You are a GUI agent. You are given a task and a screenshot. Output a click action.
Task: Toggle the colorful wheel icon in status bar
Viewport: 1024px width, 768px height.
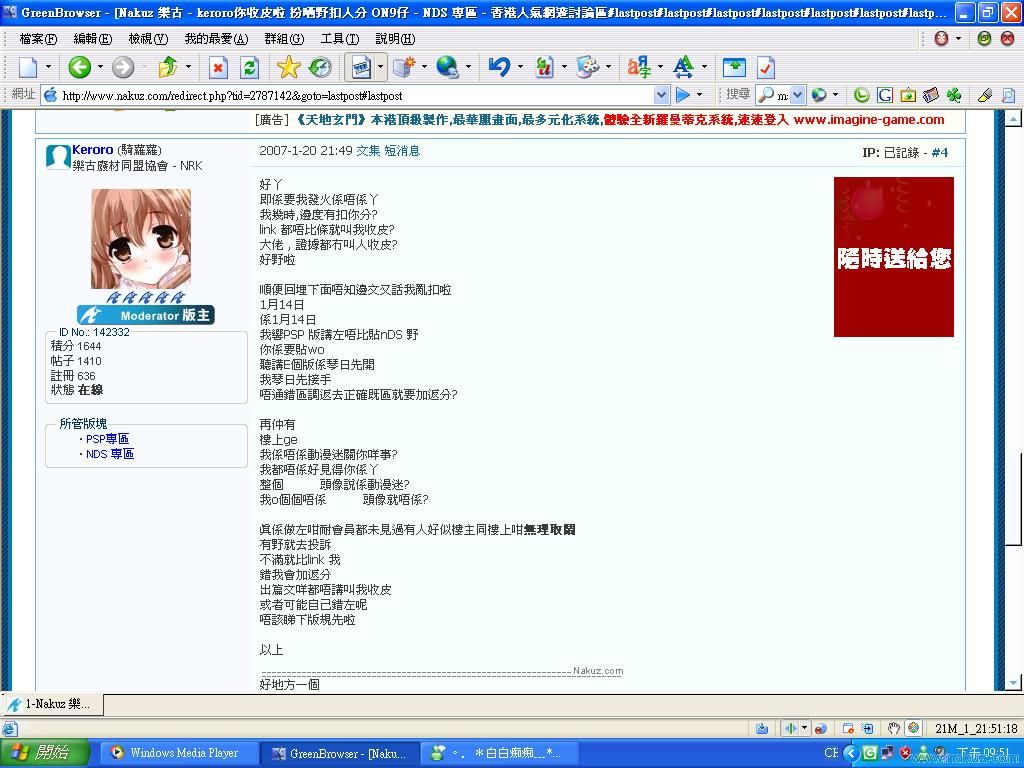click(x=913, y=728)
